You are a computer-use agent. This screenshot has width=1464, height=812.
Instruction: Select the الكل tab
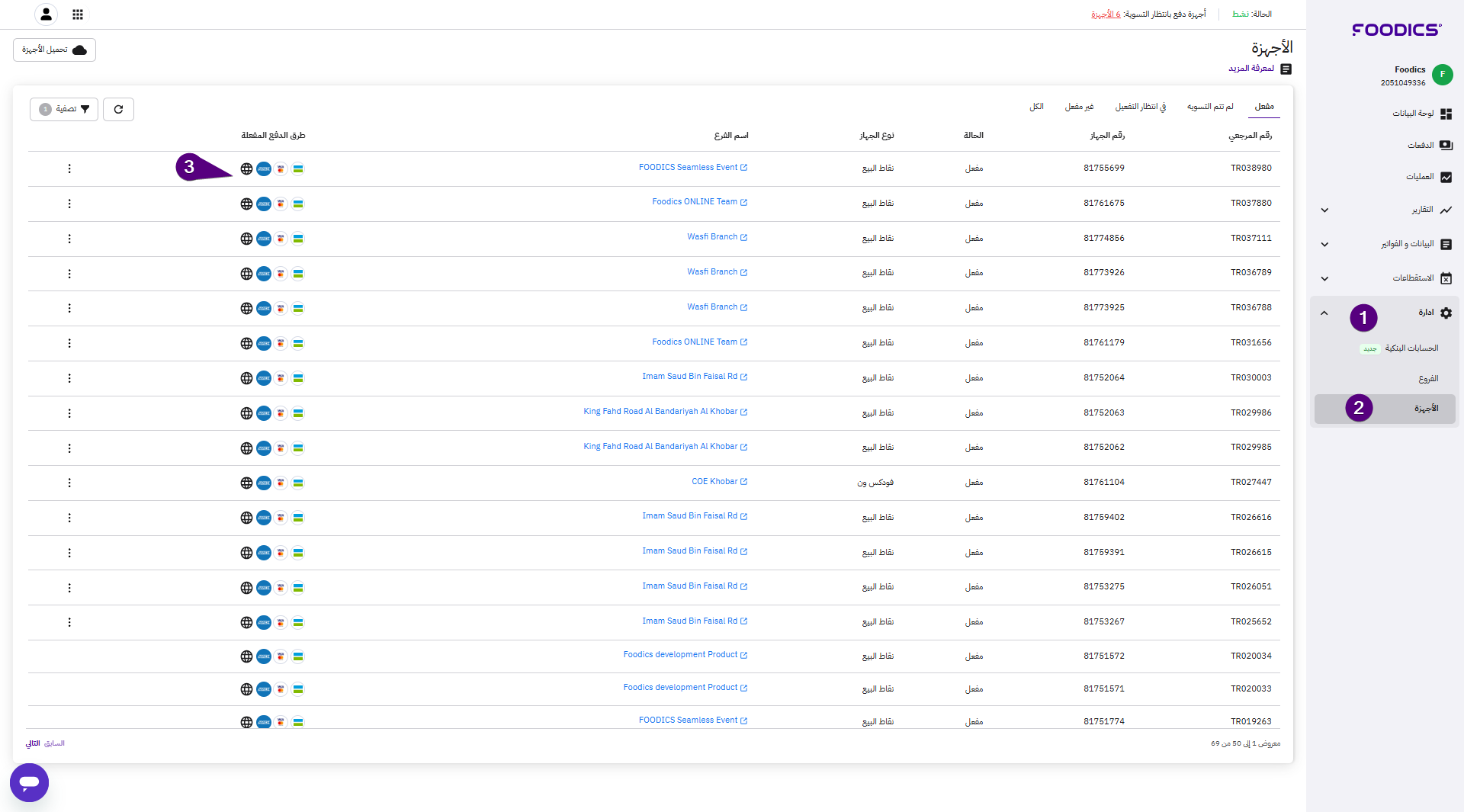click(x=1036, y=107)
